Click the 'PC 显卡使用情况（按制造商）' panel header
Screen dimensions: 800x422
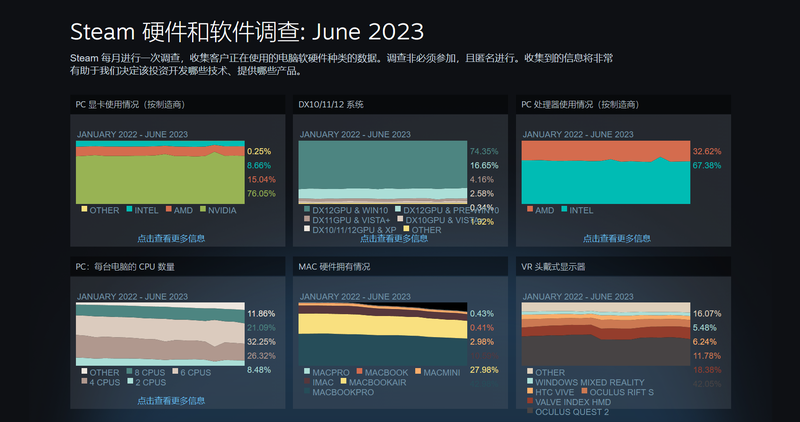coord(178,105)
